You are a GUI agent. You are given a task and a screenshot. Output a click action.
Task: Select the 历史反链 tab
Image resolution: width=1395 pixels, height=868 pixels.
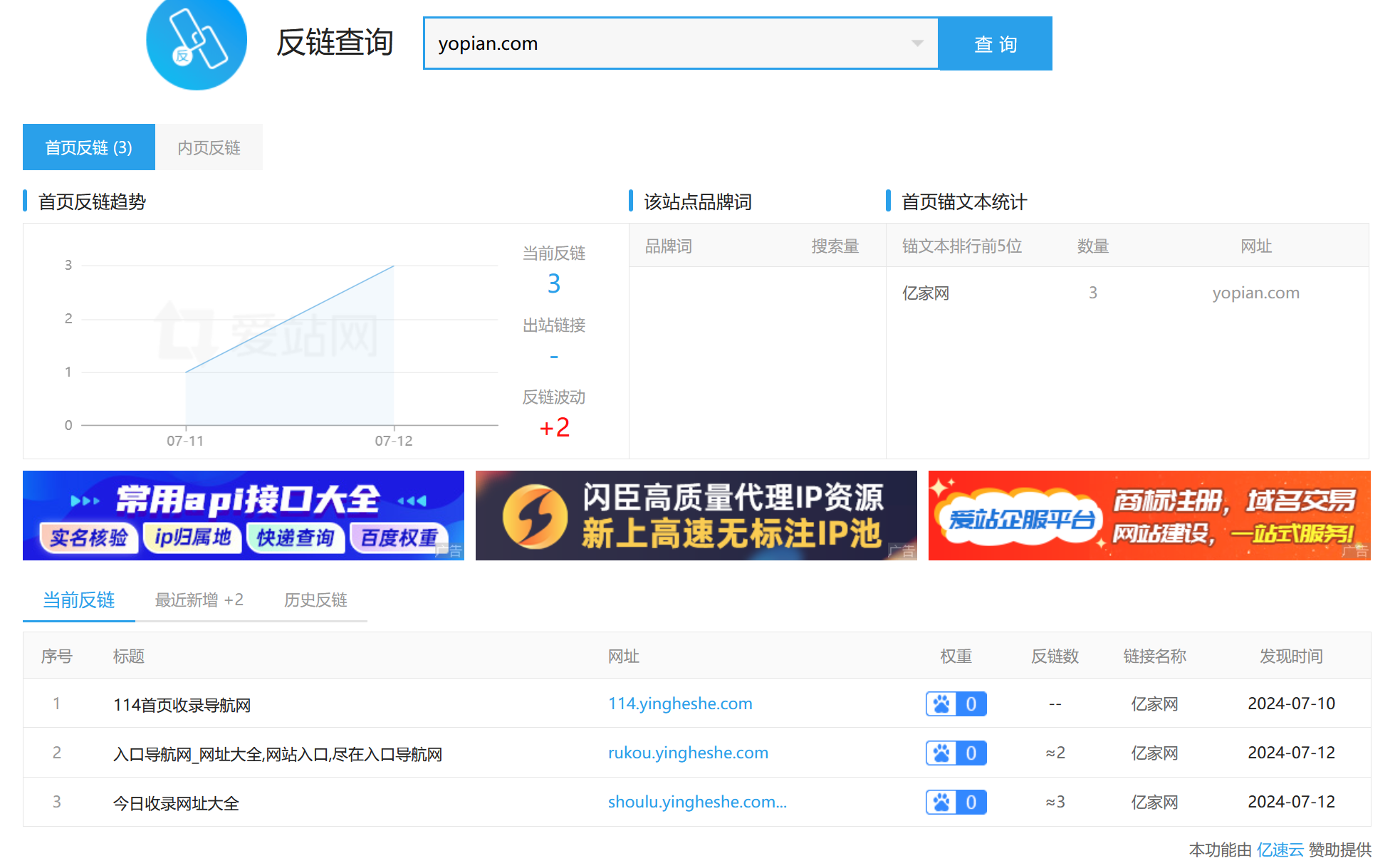point(315,600)
